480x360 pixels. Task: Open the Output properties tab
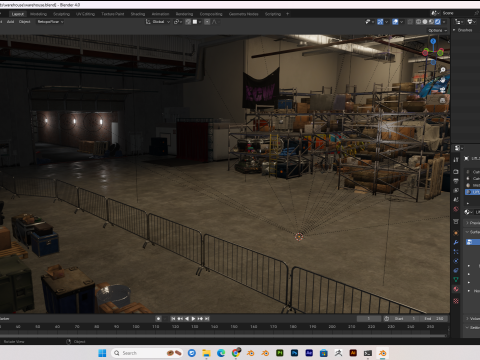pyautogui.click(x=456, y=181)
